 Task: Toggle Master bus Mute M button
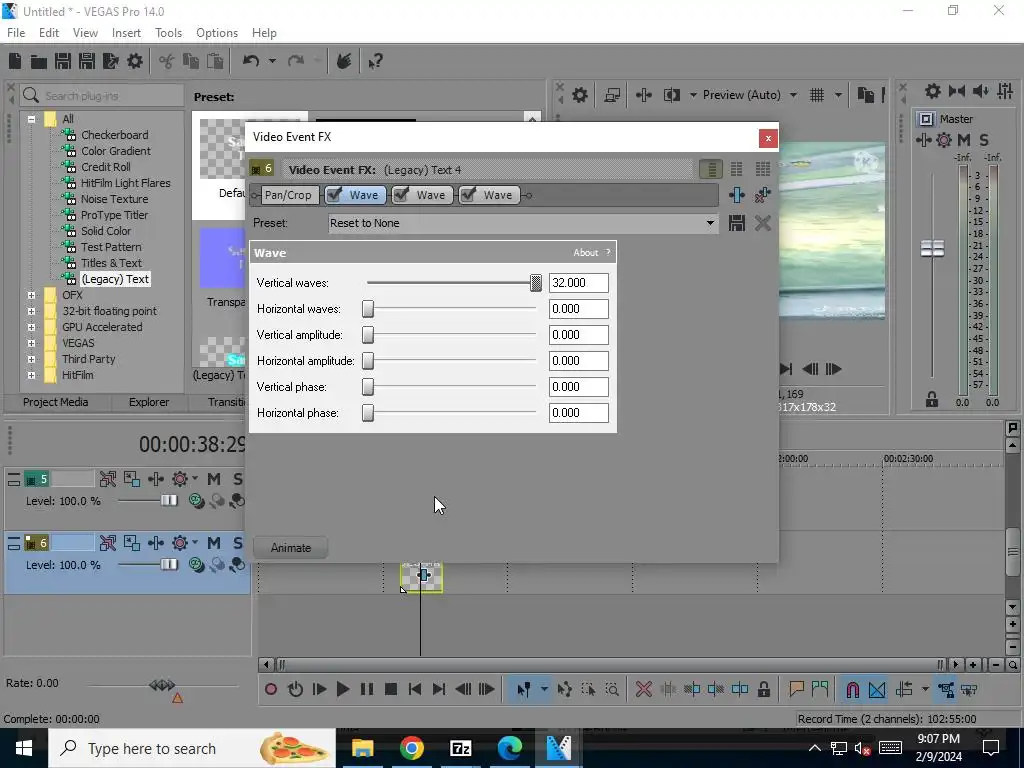[963, 140]
